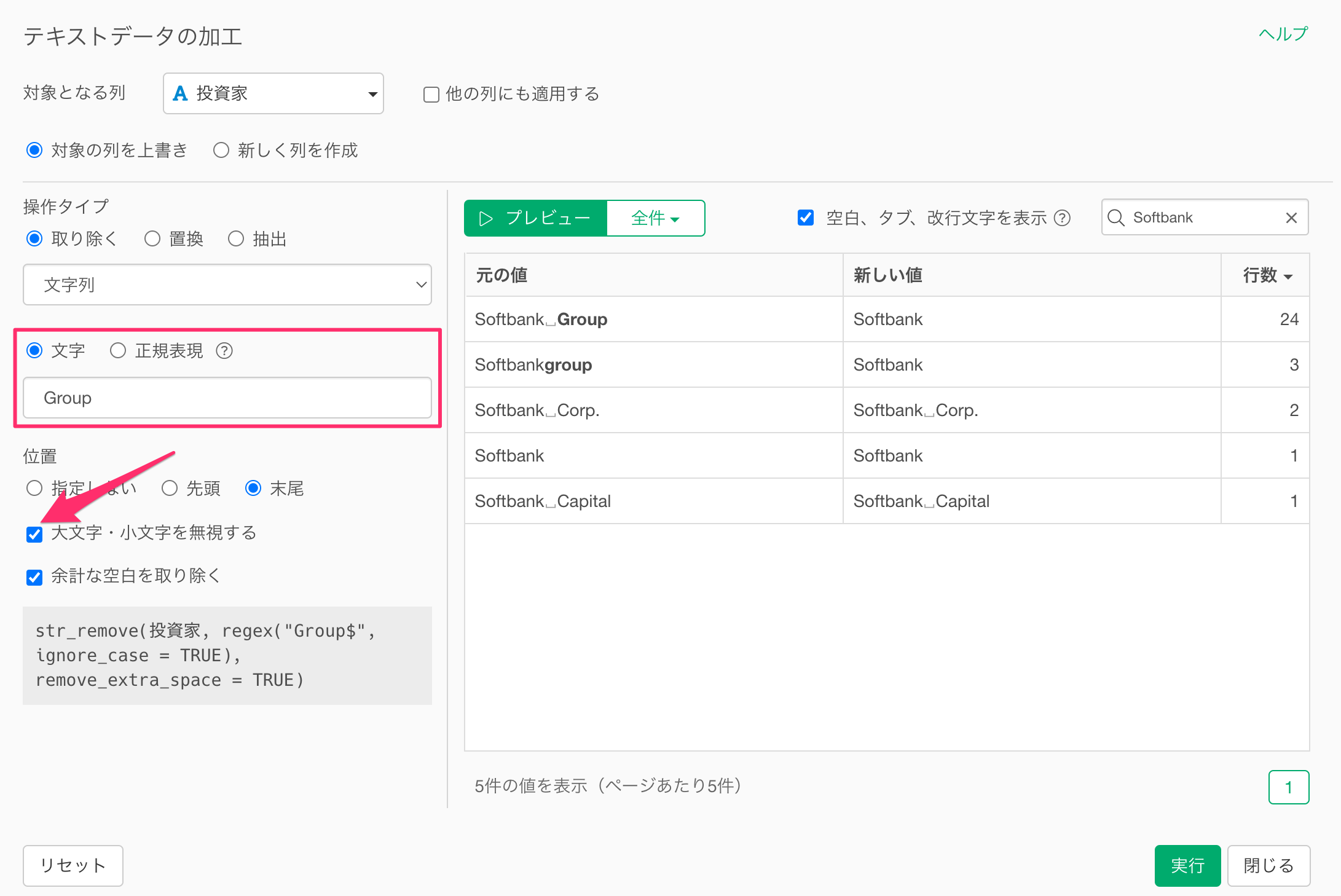This screenshot has width=1341, height=896.
Task: Select the Softbankgroup original value cell
Action: tap(654, 365)
